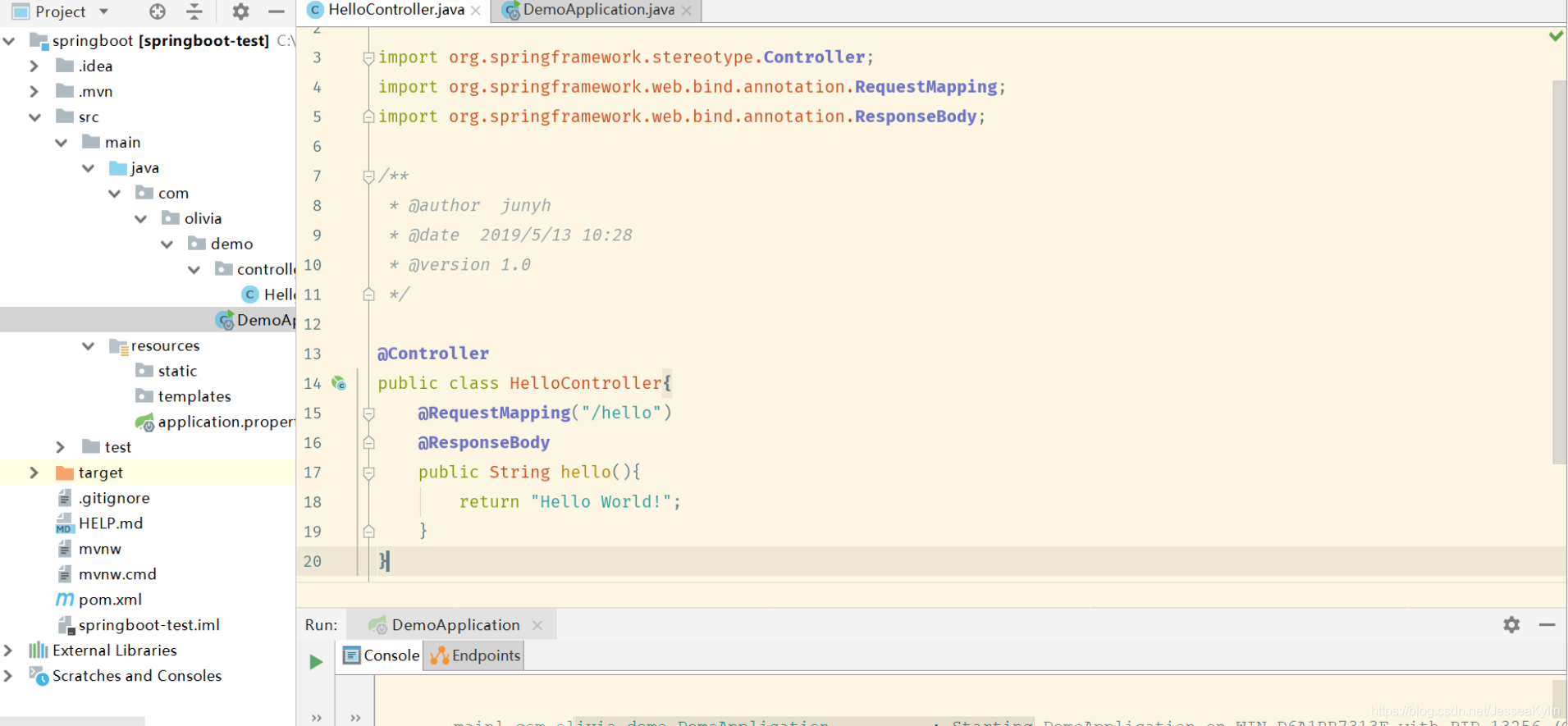Fold the Javadoc comment at line 7
This screenshot has width=1568, height=726.
pyautogui.click(x=368, y=176)
